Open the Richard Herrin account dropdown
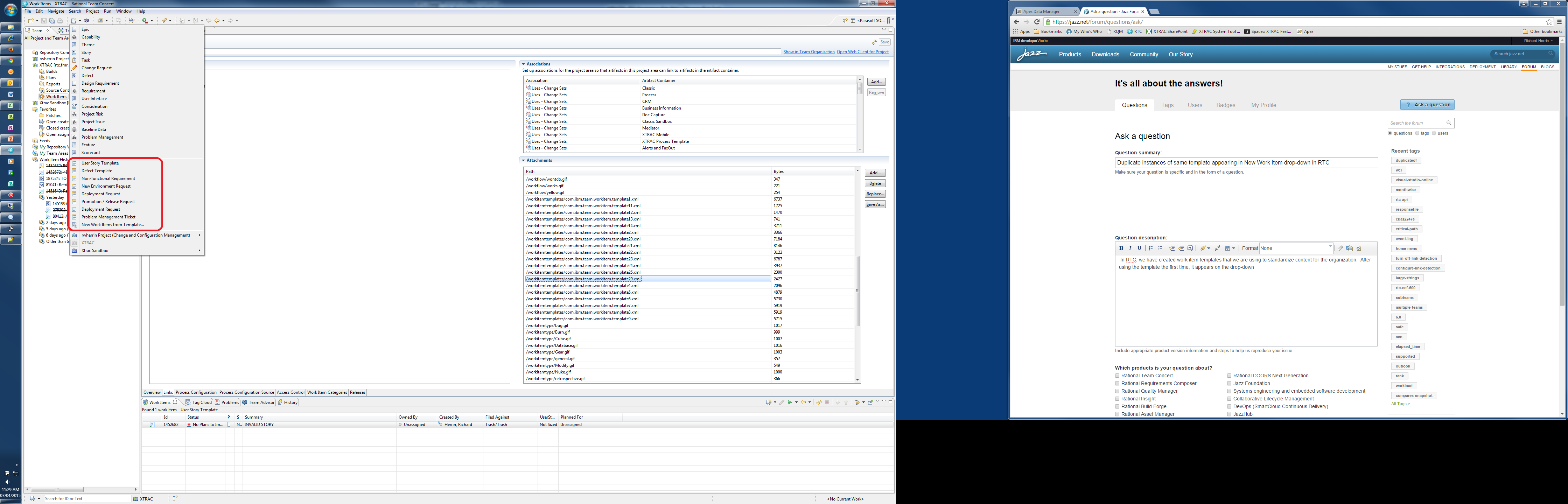Image resolution: width=1568 pixels, height=504 pixels. pyautogui.click(x=1539, y=41)
